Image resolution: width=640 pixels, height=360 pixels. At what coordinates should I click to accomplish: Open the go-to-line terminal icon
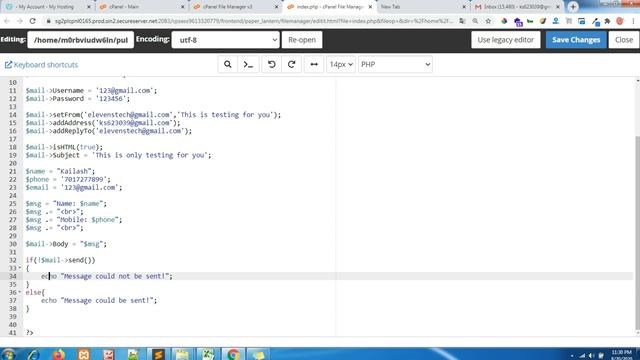(248, 64)
